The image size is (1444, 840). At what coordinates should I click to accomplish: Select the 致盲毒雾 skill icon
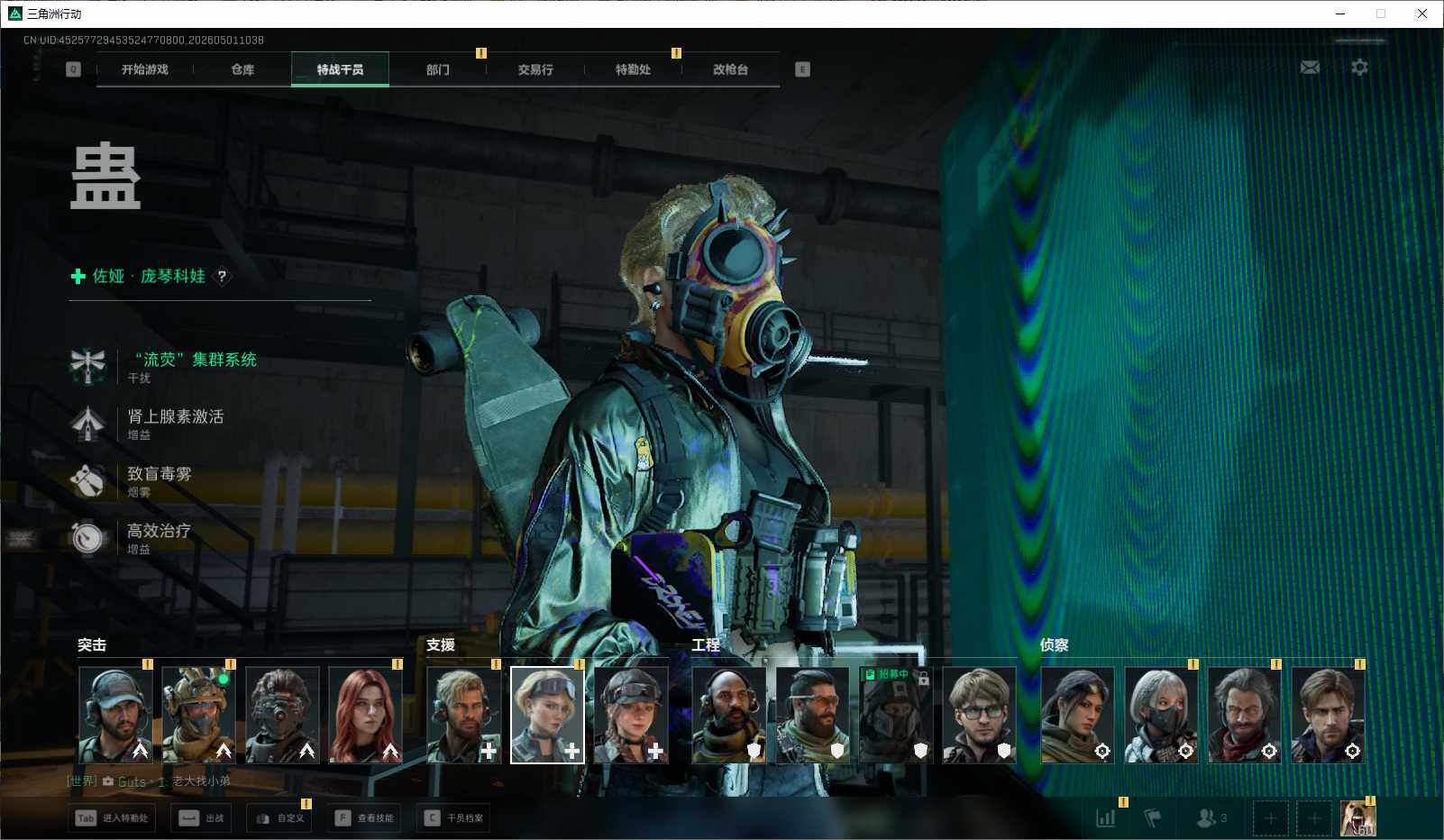88,480
